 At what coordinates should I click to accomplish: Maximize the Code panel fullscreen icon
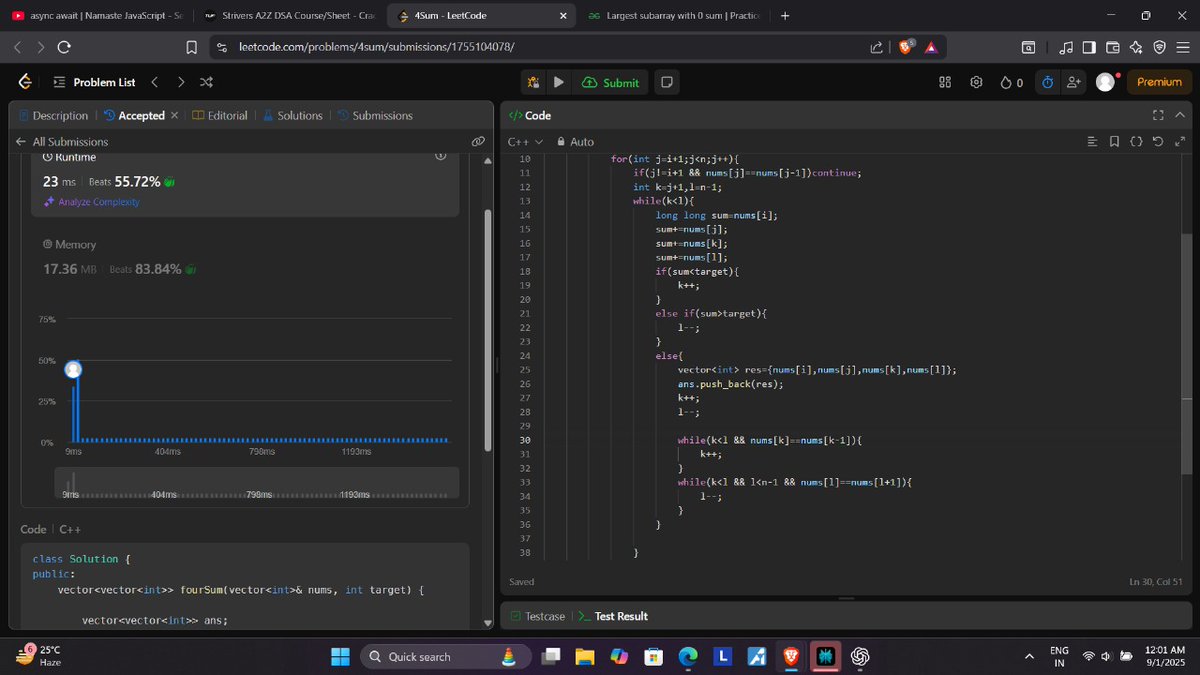pyautogui.click(x=1159, y=116)
